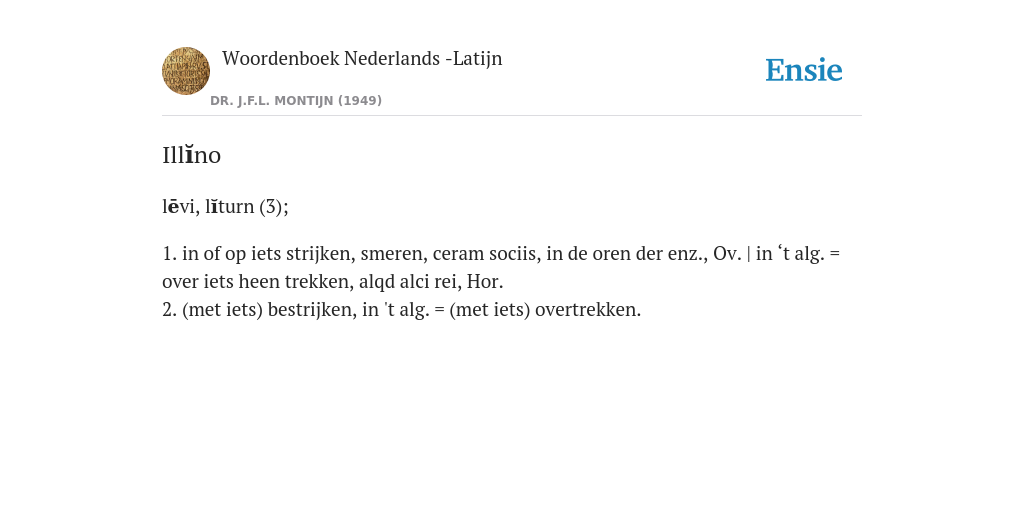1024x512 pixels.
Task: Click the abbreviation 'Hor.' in the definition
Action: point(485,281)
